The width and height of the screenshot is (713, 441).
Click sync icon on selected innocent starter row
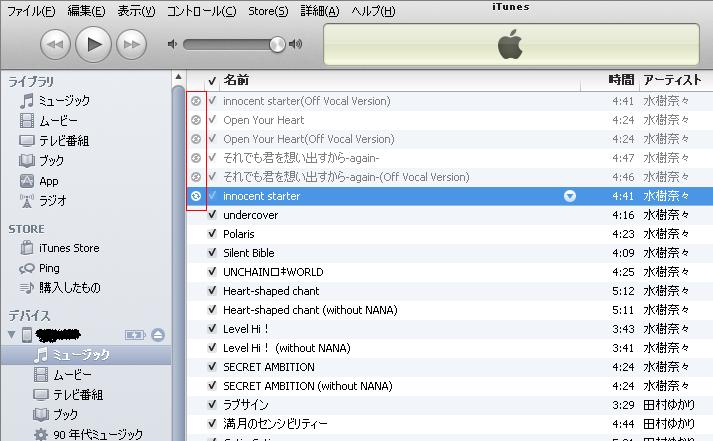coord(196,196)
